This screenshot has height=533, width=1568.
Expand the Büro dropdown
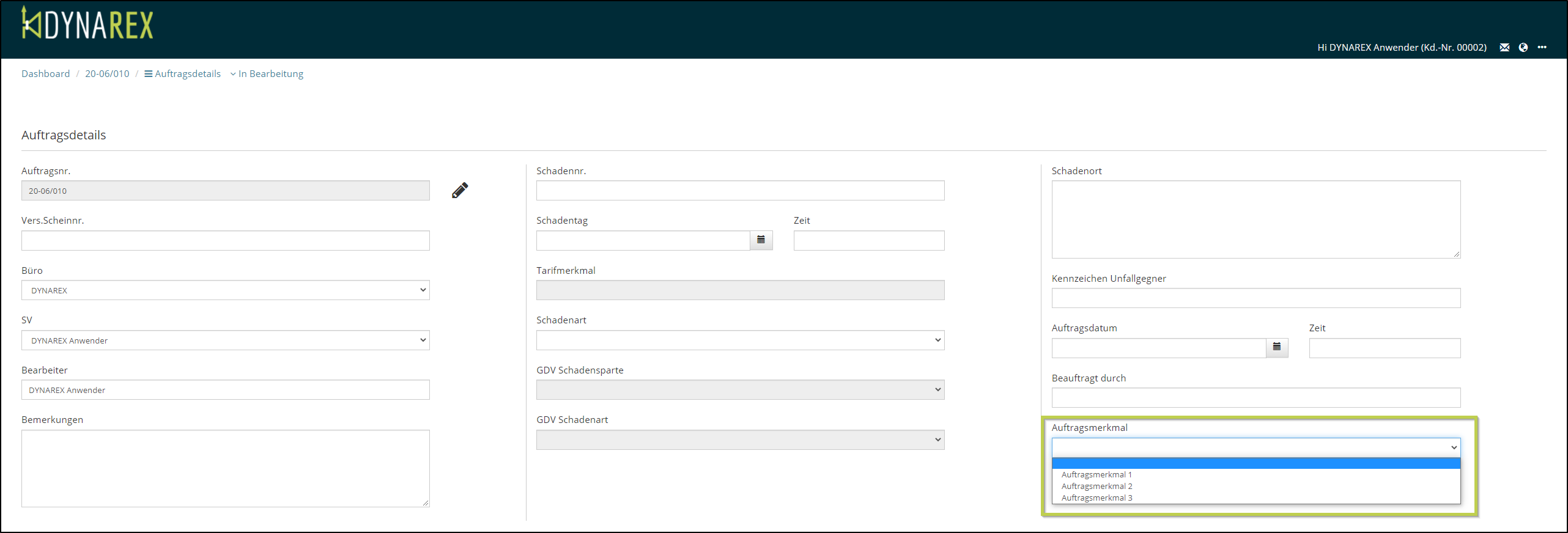click(x=225, y=290)
